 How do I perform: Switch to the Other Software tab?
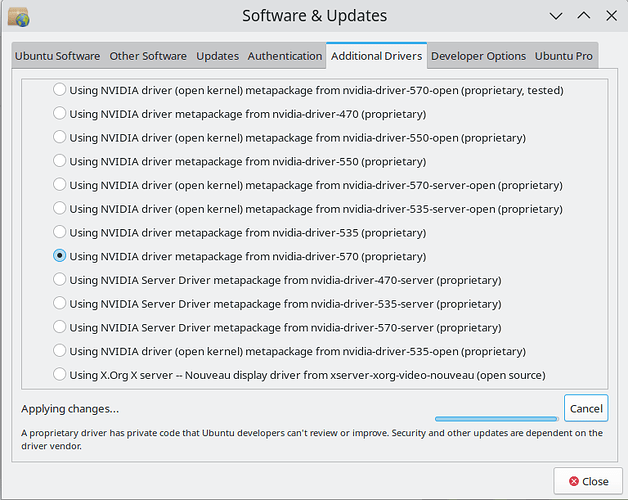[x=148, y=56]
